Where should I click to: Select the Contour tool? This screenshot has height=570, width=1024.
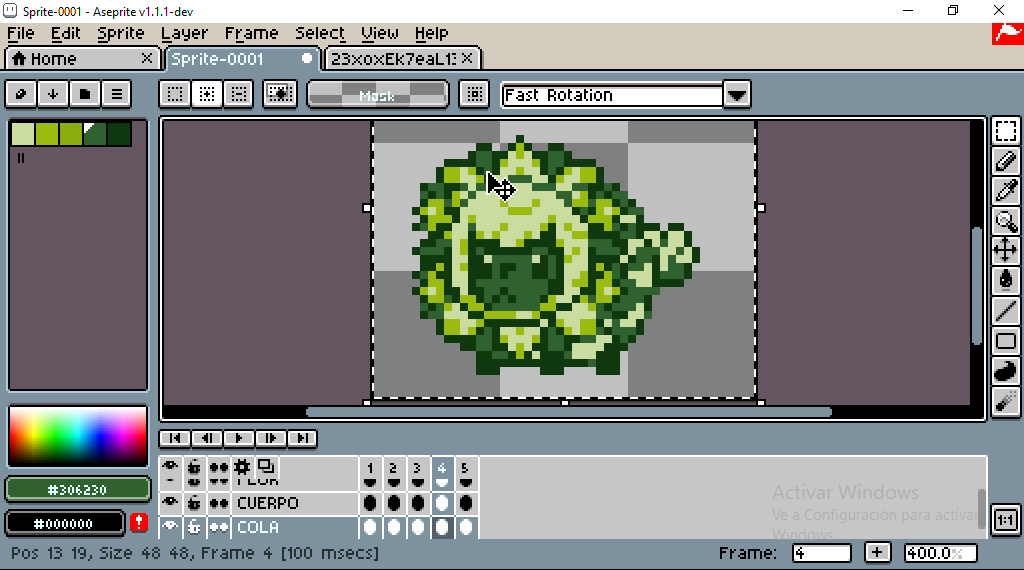pos(1005,371)
